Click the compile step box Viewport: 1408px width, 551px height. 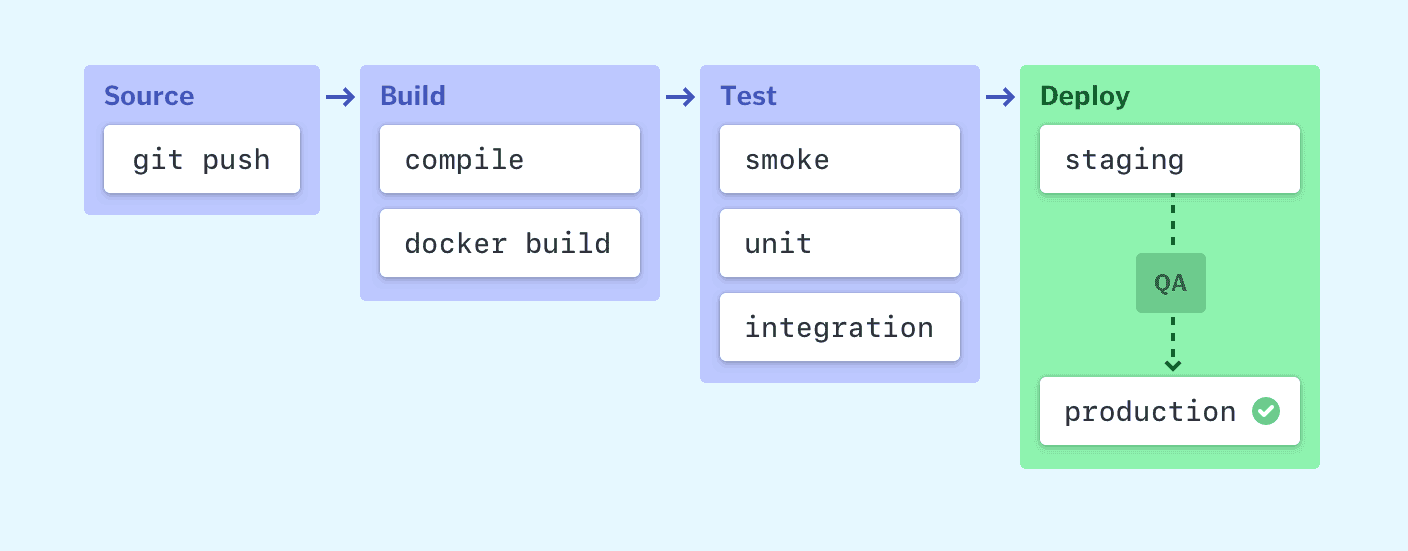(509, 159)
